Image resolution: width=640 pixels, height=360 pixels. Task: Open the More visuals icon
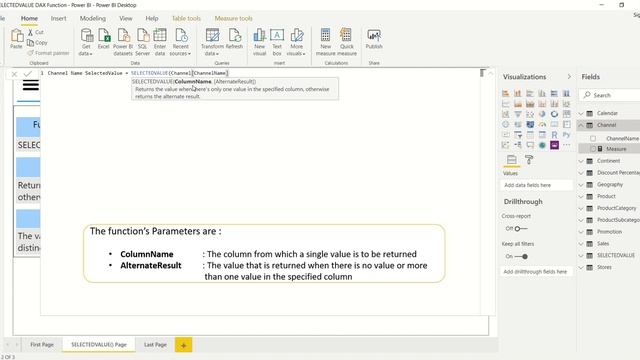tap(297, 35)
